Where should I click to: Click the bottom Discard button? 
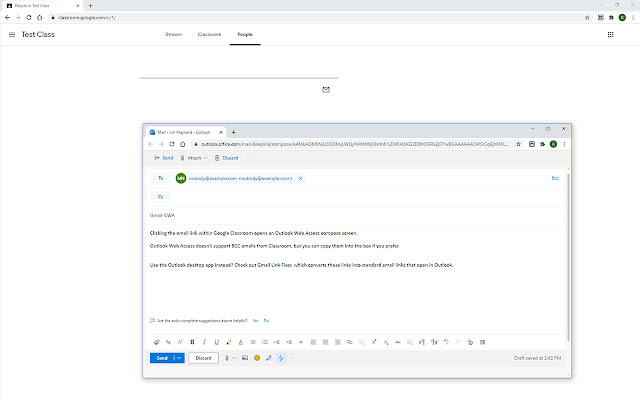click(x=203, y=358)
